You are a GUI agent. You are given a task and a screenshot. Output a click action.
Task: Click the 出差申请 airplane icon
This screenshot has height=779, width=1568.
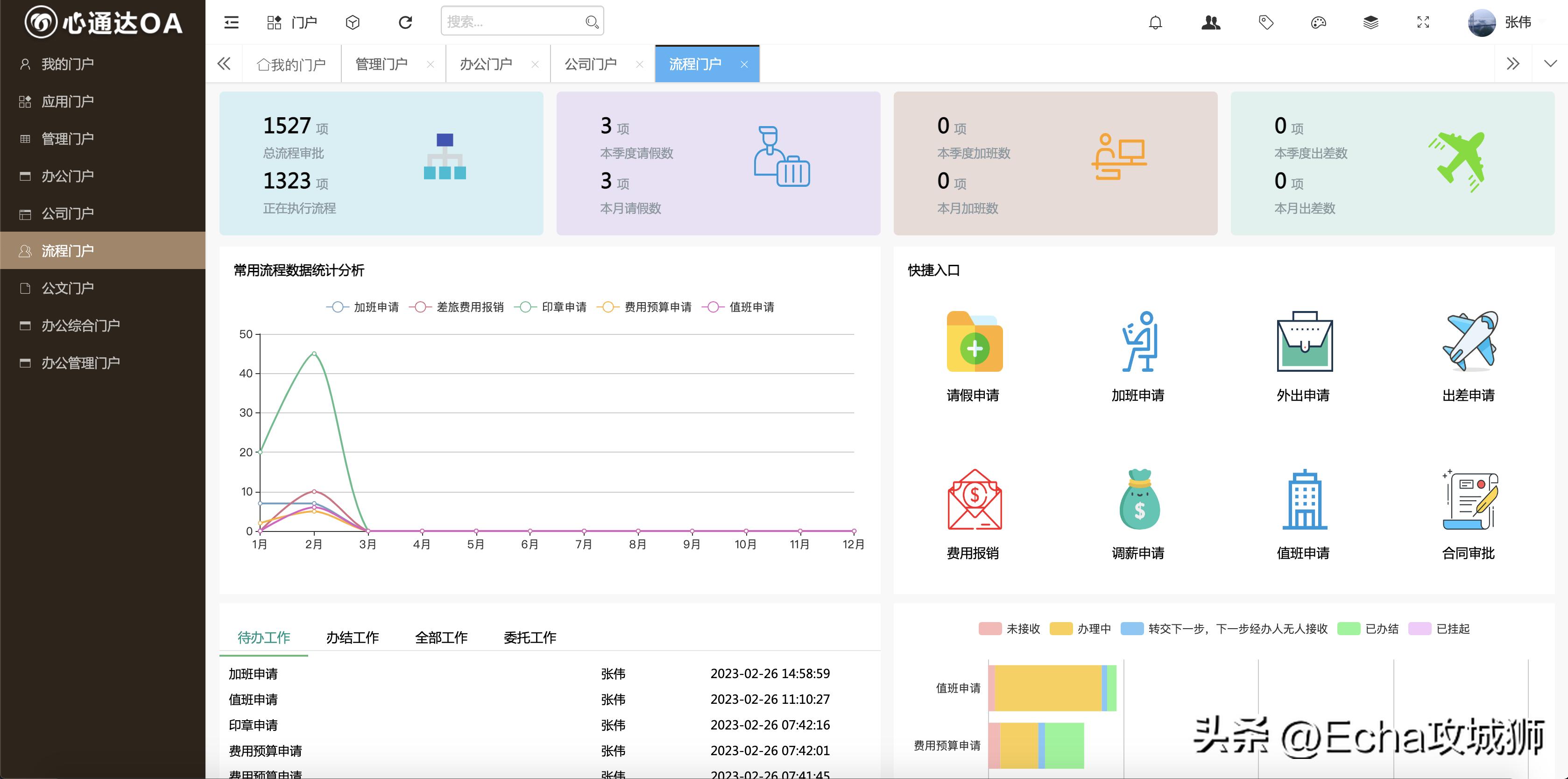point(1468,343)
